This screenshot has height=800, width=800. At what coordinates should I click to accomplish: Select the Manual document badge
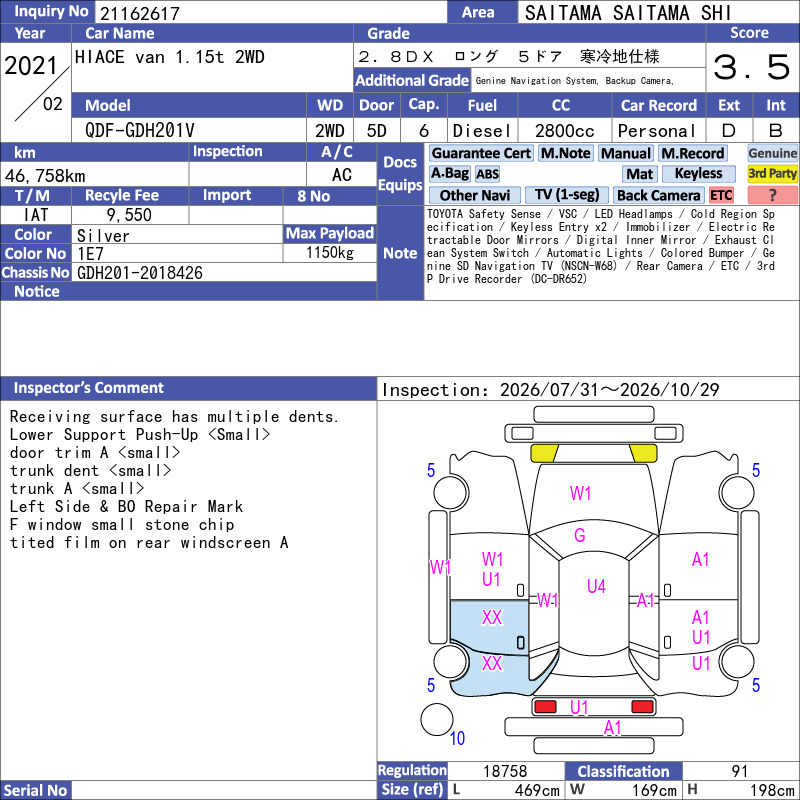[626, 153]
